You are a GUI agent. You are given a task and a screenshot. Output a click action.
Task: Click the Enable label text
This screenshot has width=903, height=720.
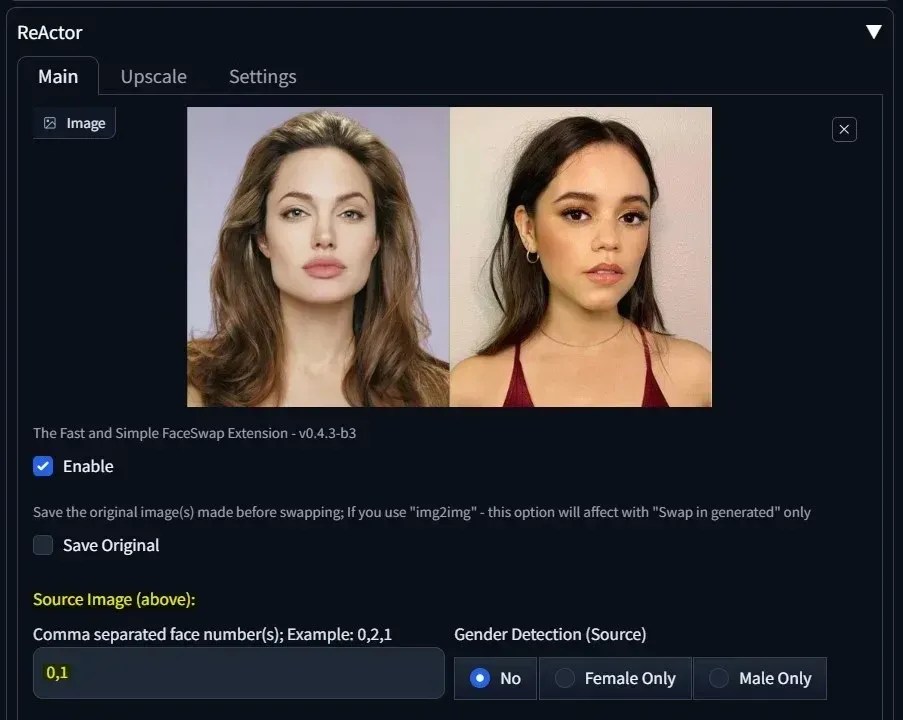87,466
